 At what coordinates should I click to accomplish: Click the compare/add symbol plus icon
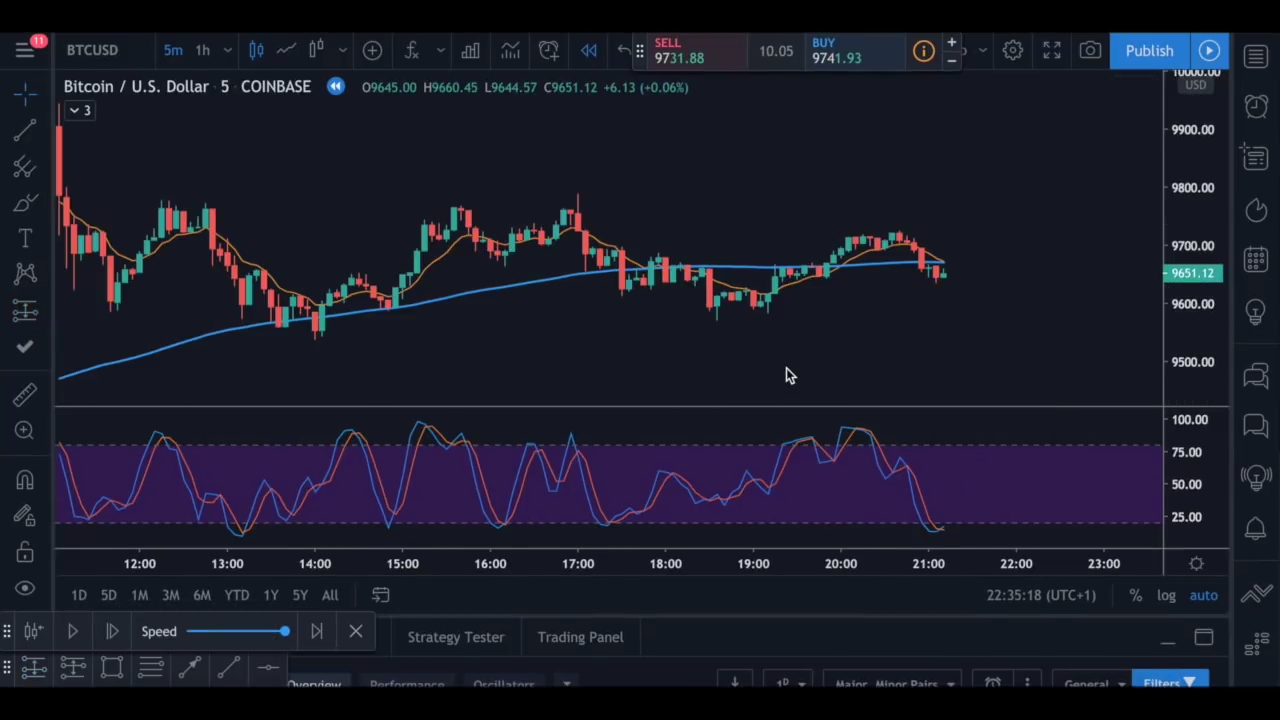[x=372, y=50]
